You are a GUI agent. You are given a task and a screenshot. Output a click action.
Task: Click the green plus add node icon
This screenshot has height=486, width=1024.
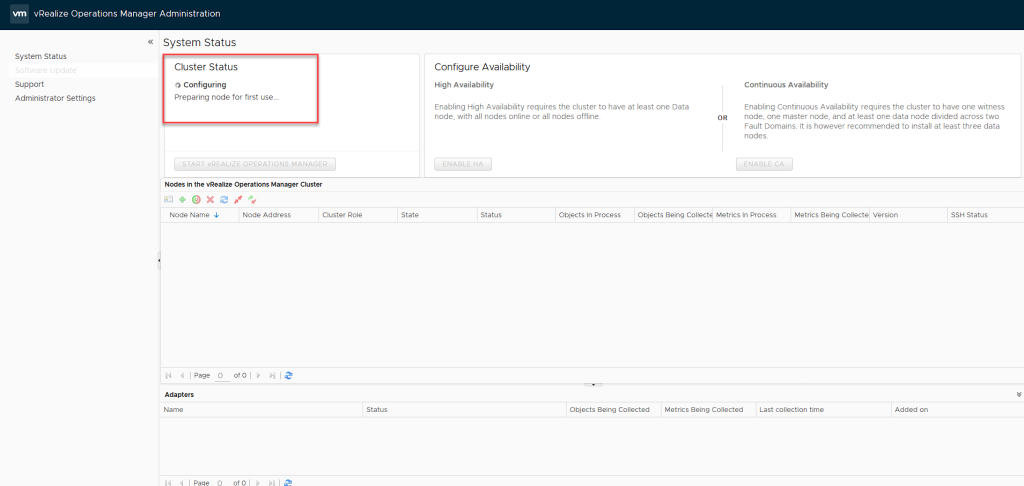[183, 200]
